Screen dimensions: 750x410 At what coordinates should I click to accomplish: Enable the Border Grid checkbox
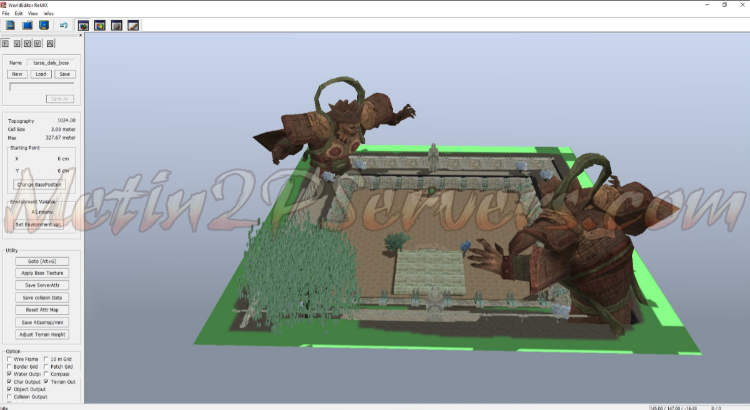pos(9,366)
